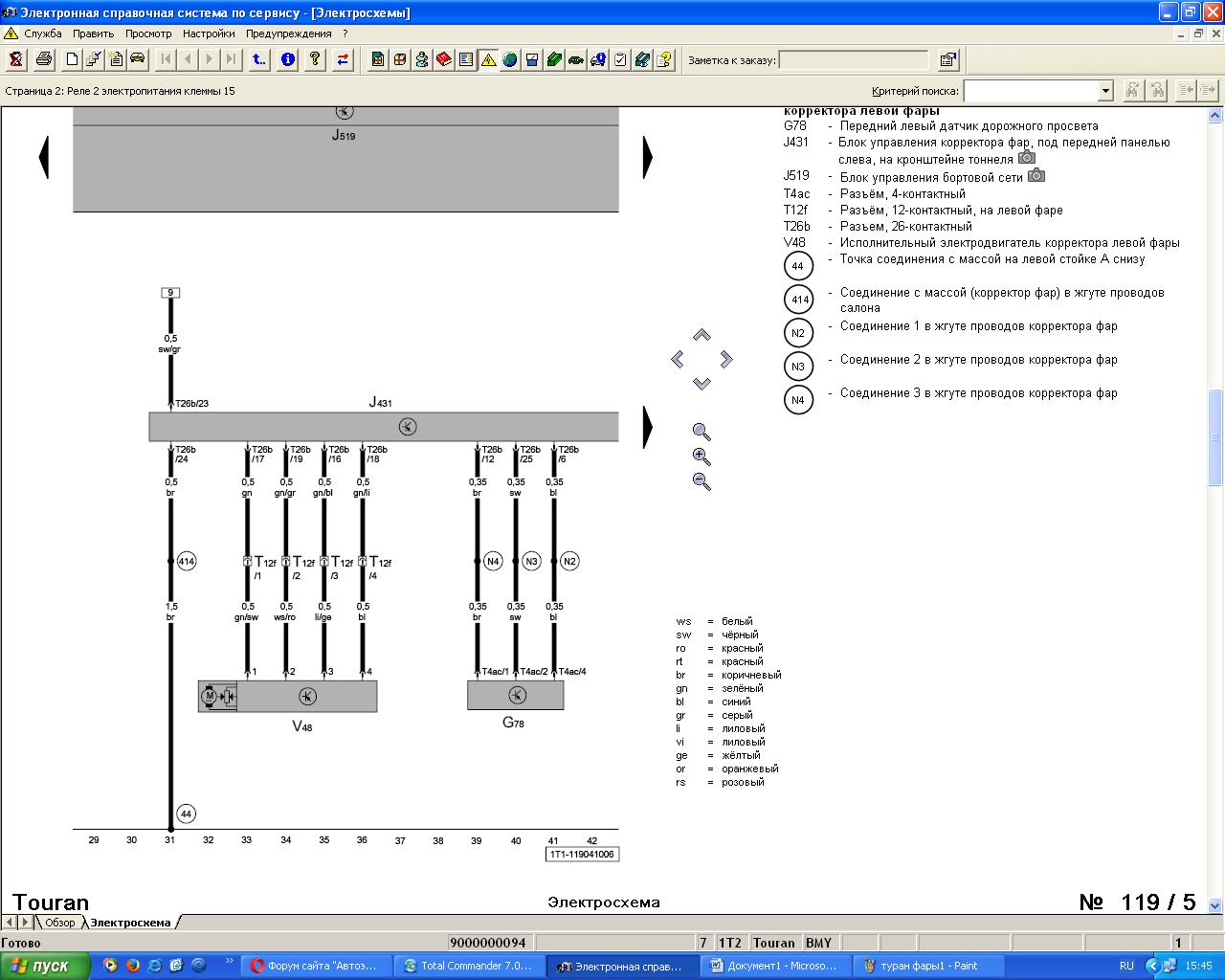1225x980 pixels.
Task: Select the yellow warning triangle wiring icon
Action: pos(488,59)
